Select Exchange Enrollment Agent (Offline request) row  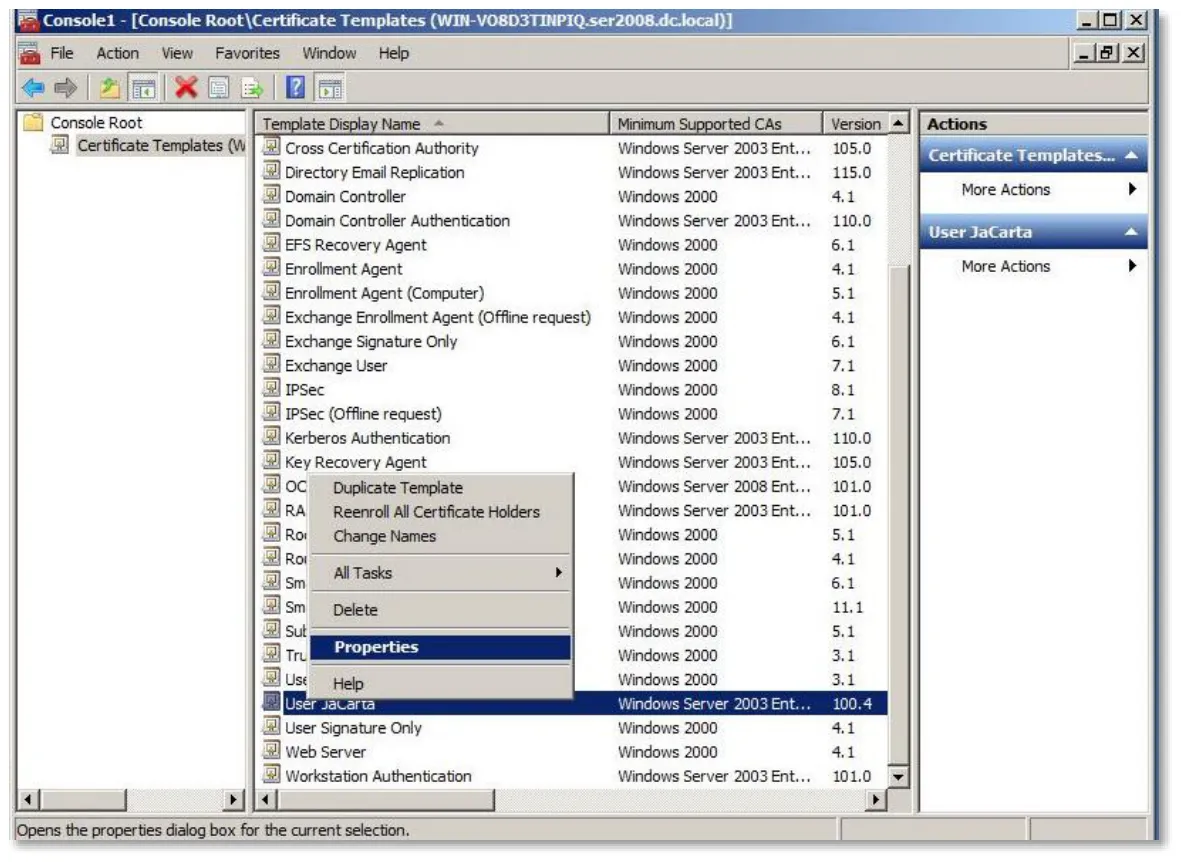(572, 317)
